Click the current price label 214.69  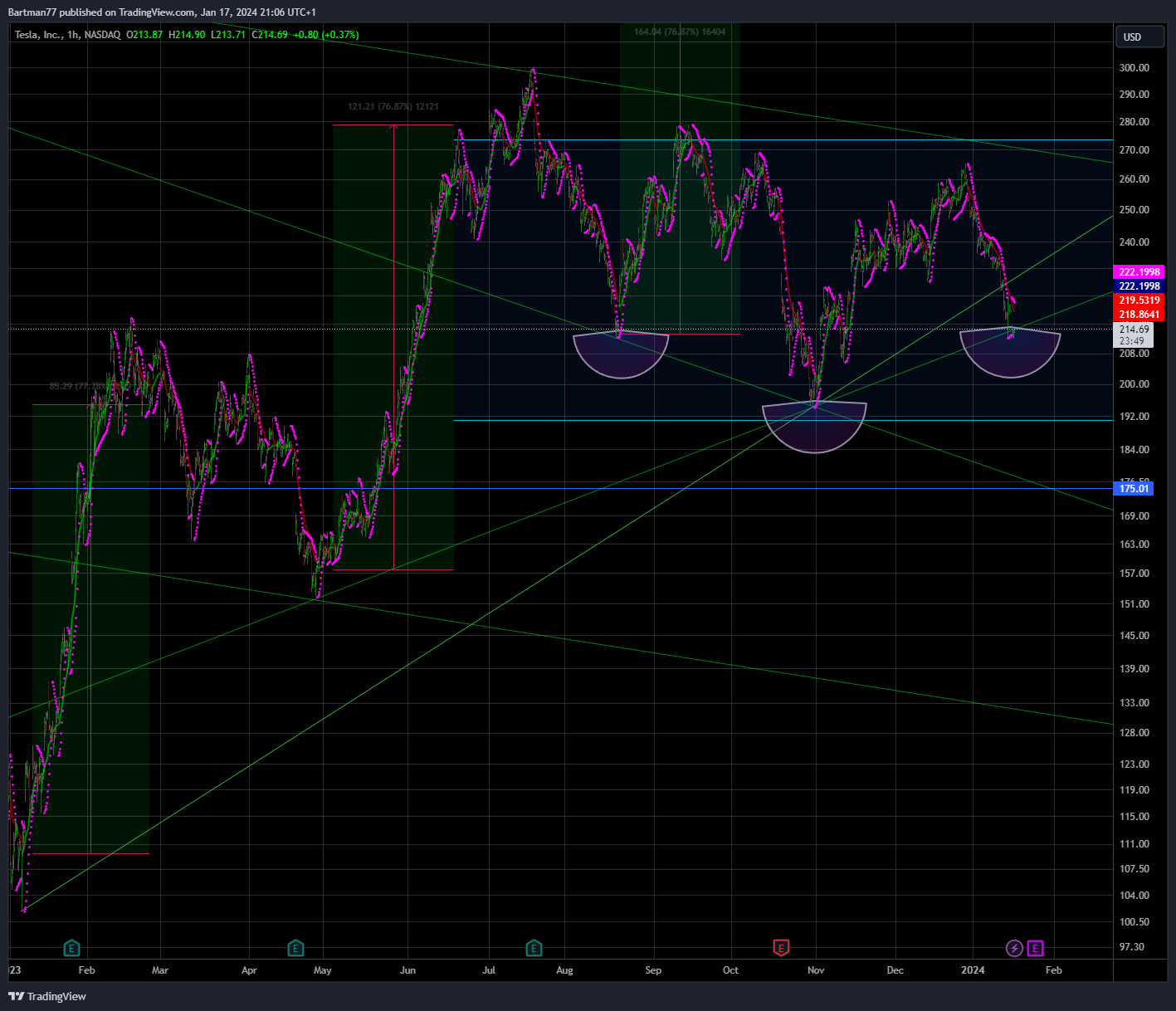click(x=1133, y=330)
